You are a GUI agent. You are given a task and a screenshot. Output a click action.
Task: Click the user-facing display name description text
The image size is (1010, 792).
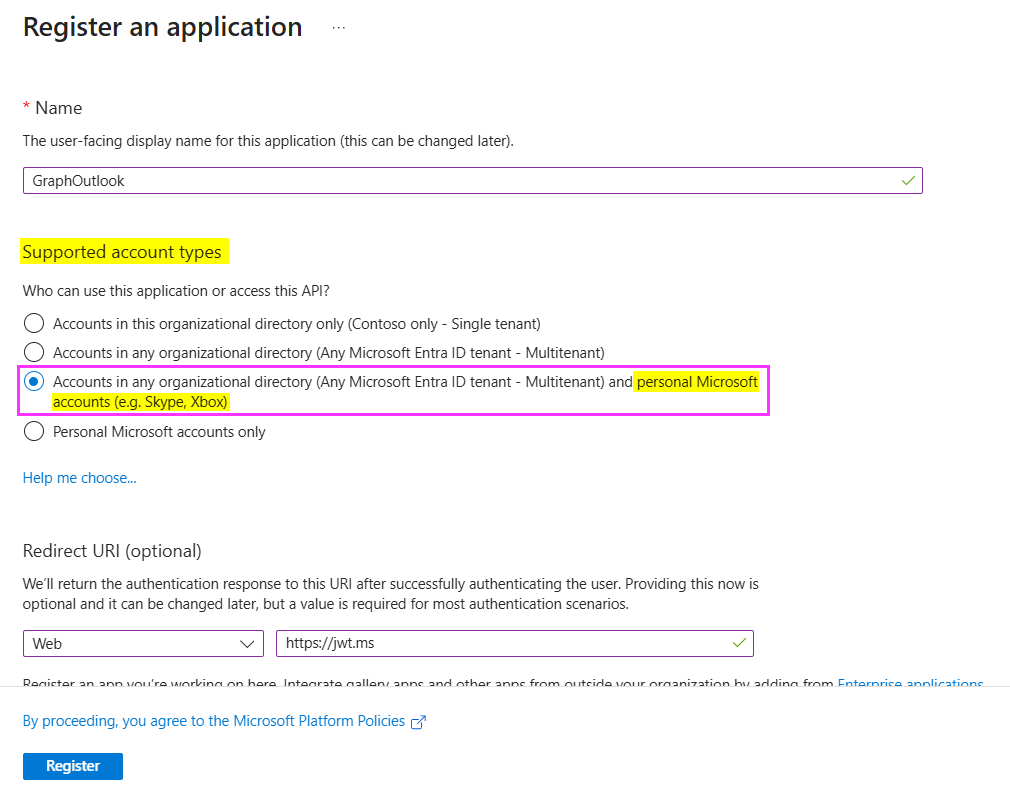tap(268, 141)
